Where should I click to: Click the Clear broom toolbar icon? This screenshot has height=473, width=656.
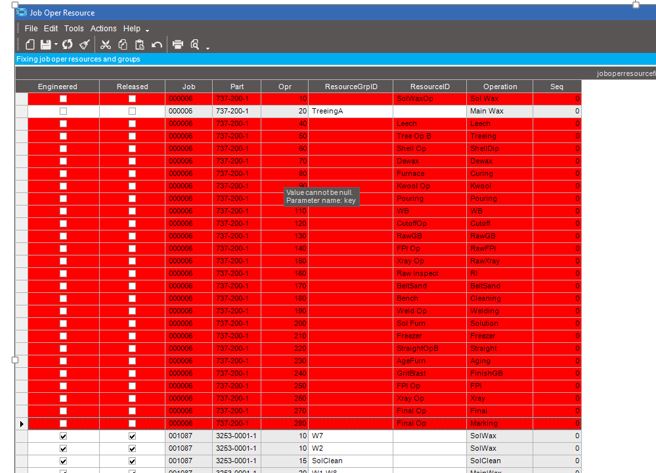(x=85, y=44)
